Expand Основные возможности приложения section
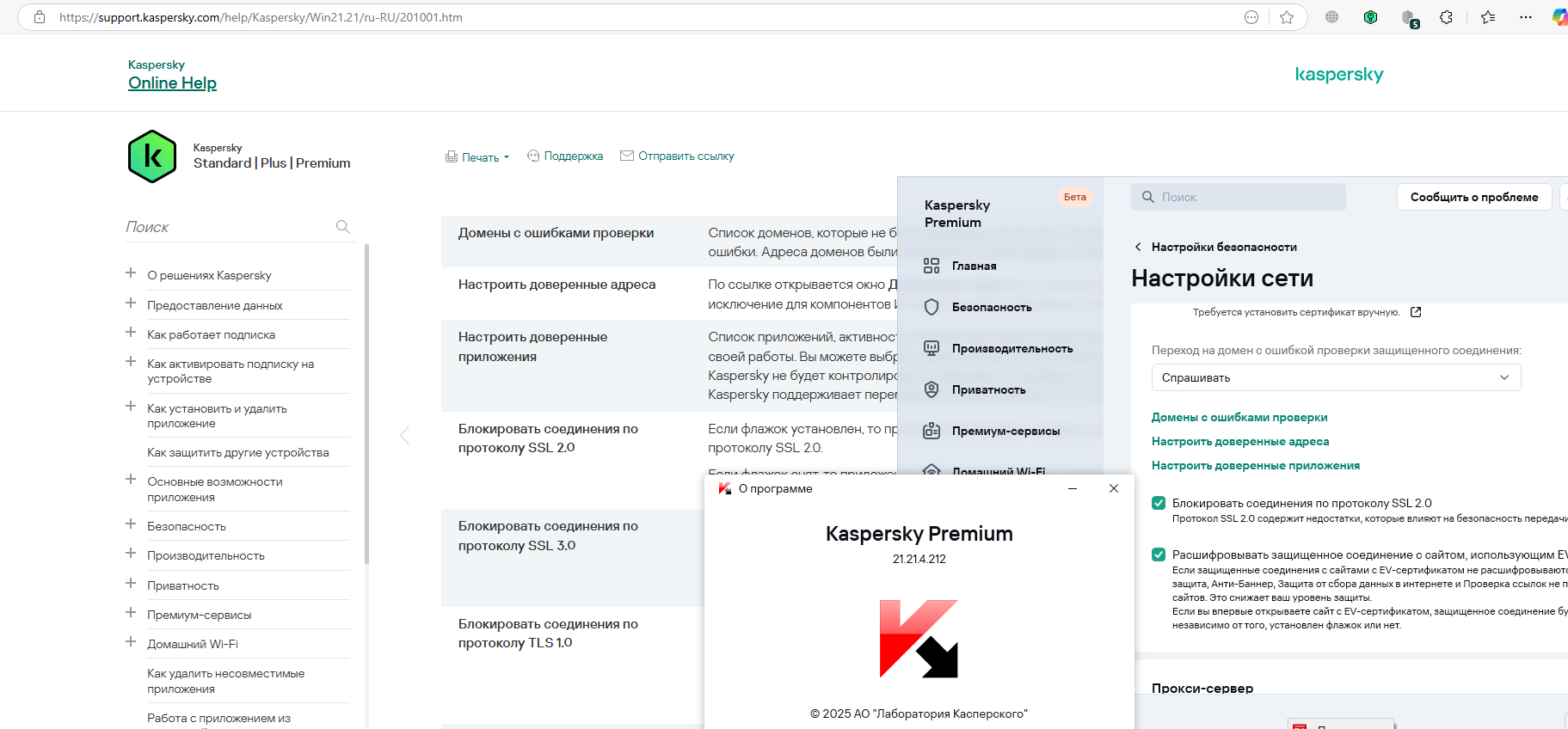 point(131,480)
